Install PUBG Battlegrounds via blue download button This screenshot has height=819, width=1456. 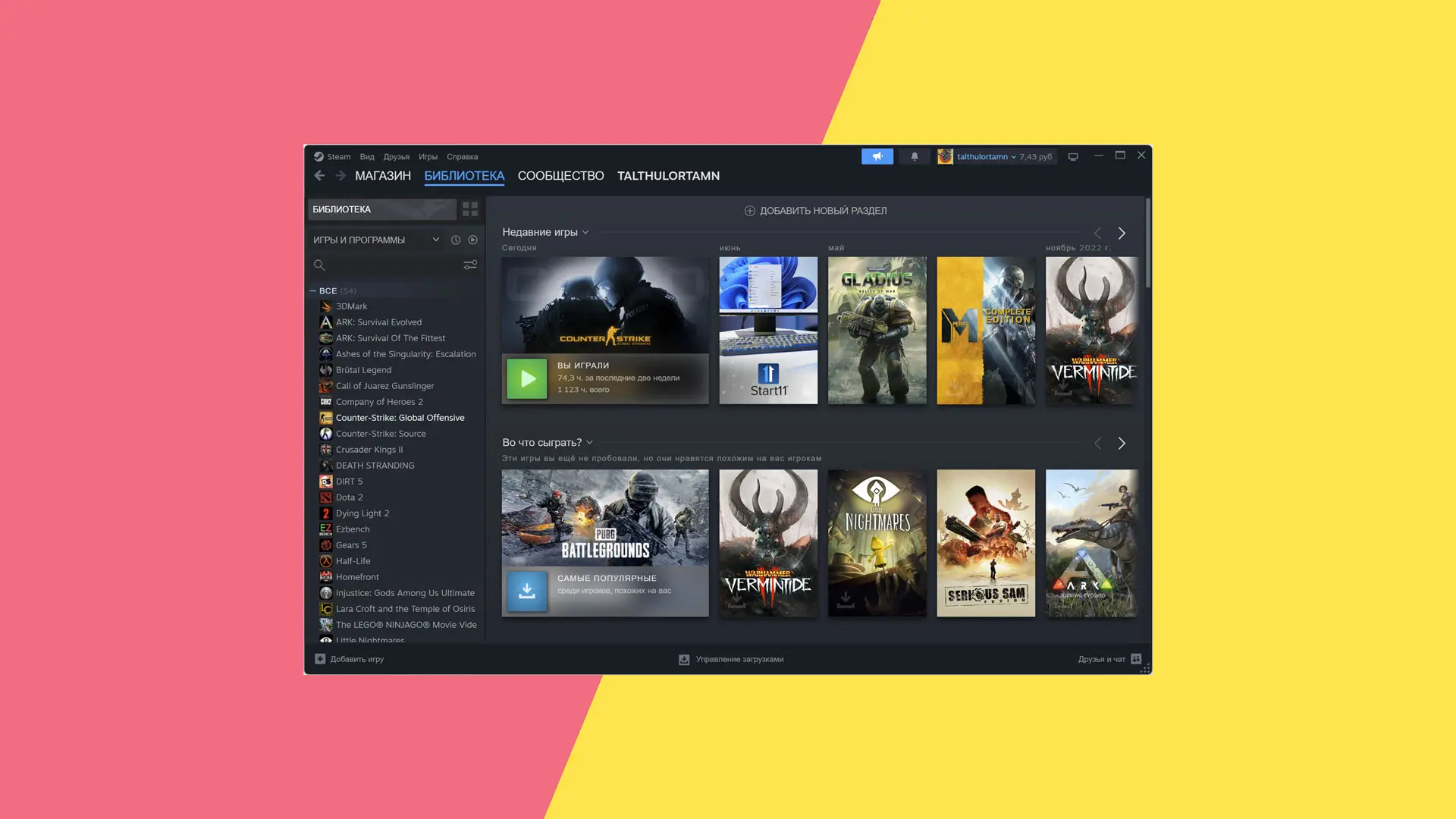[527, 591]
